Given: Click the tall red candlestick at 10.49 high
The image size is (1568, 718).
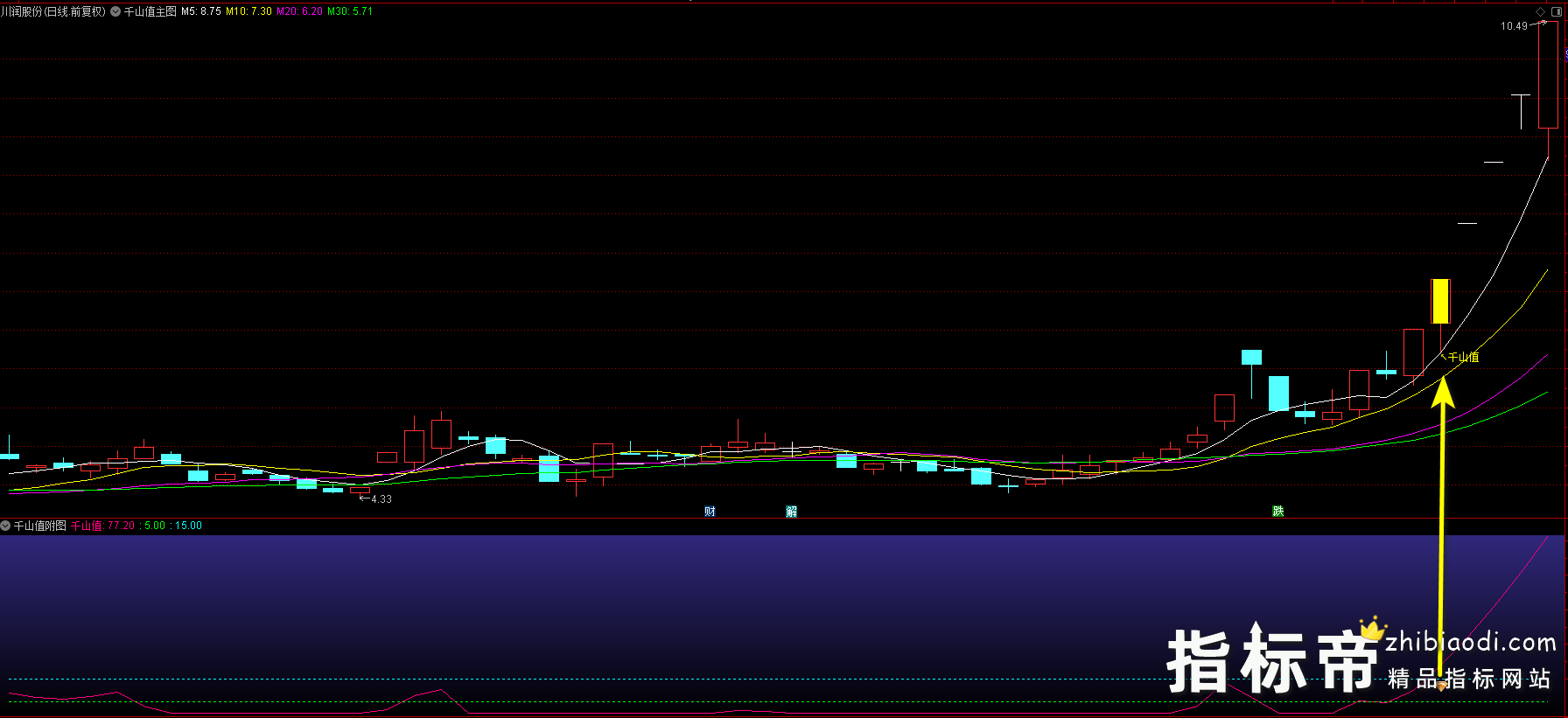Looking at the screenshot, I should [1548, 76].
